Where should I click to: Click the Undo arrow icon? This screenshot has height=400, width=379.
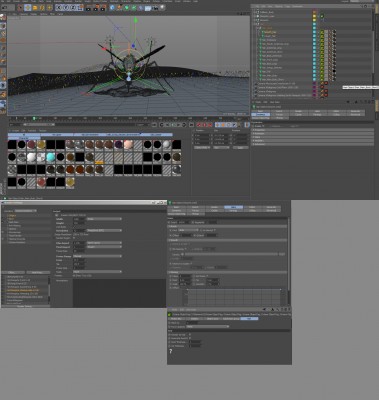[4, 7]
